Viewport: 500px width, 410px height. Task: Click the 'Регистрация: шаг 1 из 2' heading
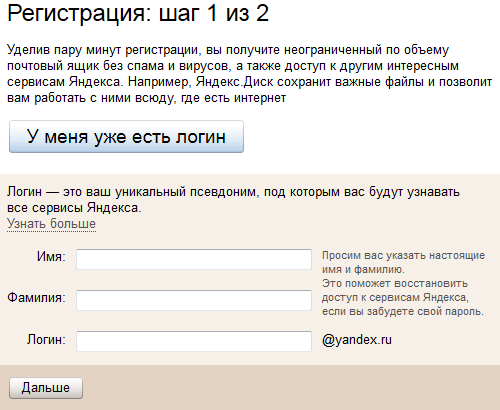[x=138, y=14]
